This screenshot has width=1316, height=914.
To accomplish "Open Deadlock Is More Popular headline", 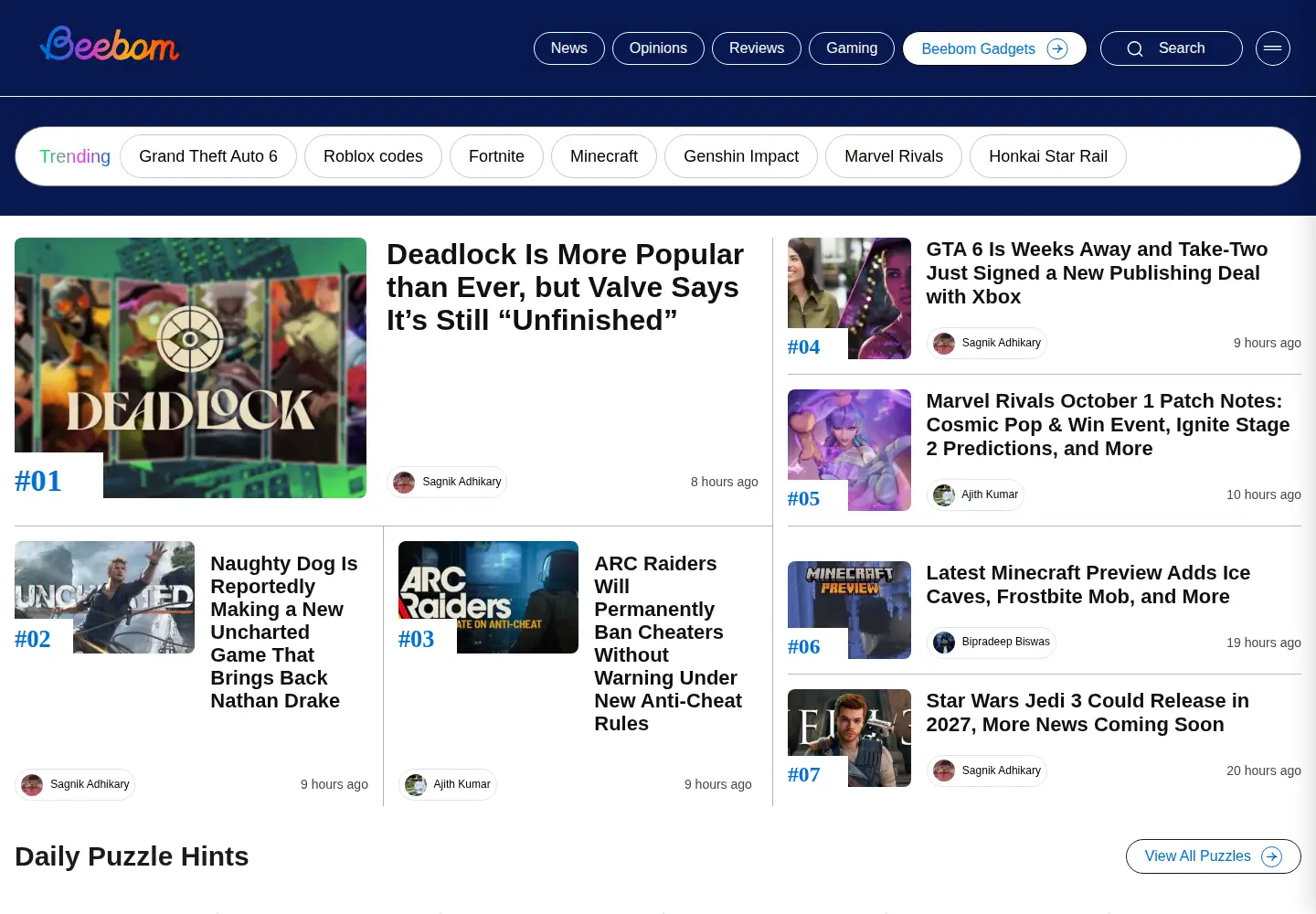I will [565, 287].
